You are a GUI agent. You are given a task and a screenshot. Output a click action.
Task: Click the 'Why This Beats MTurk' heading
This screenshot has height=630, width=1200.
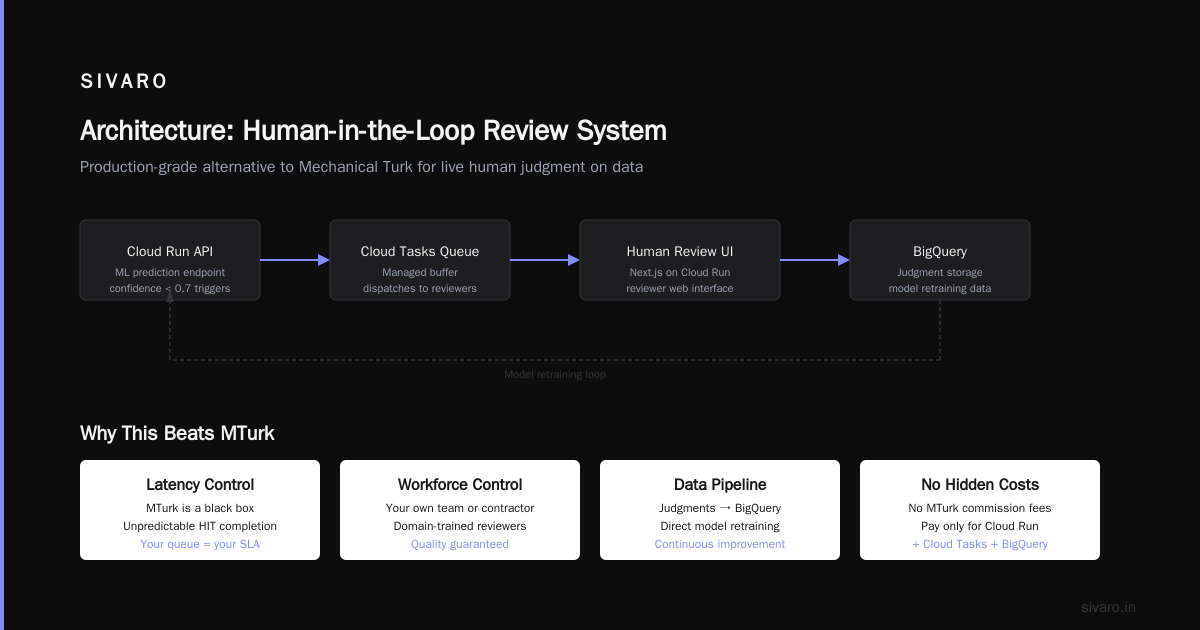[177, 434]
